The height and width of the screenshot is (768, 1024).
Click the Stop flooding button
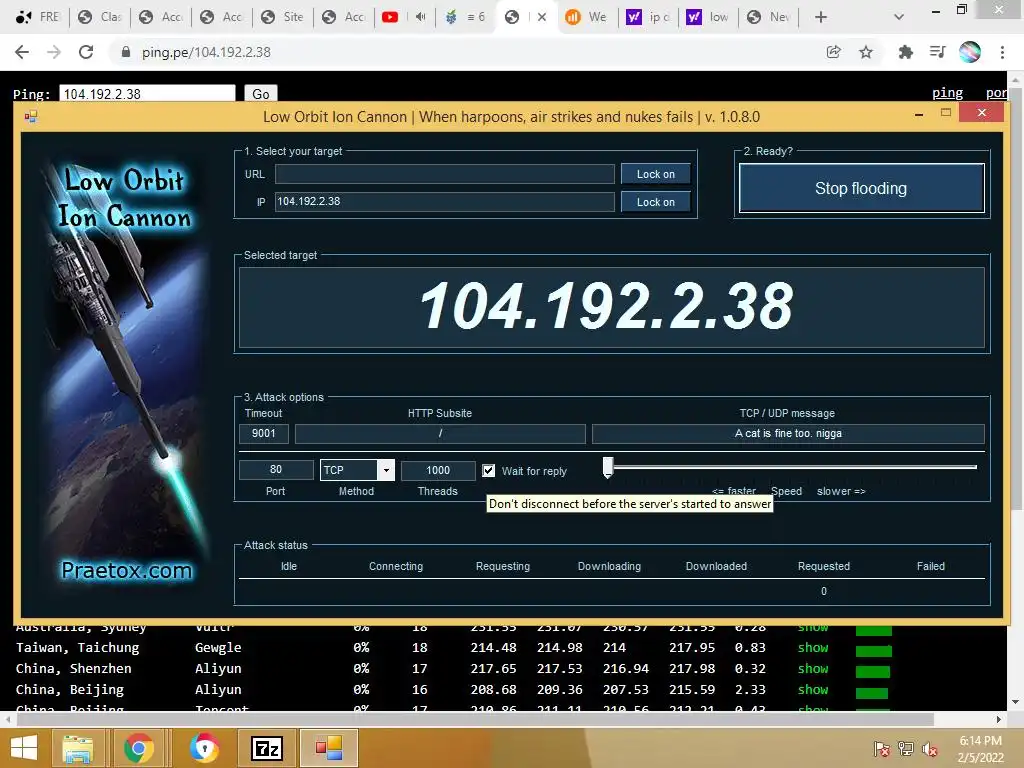(861, 188)
